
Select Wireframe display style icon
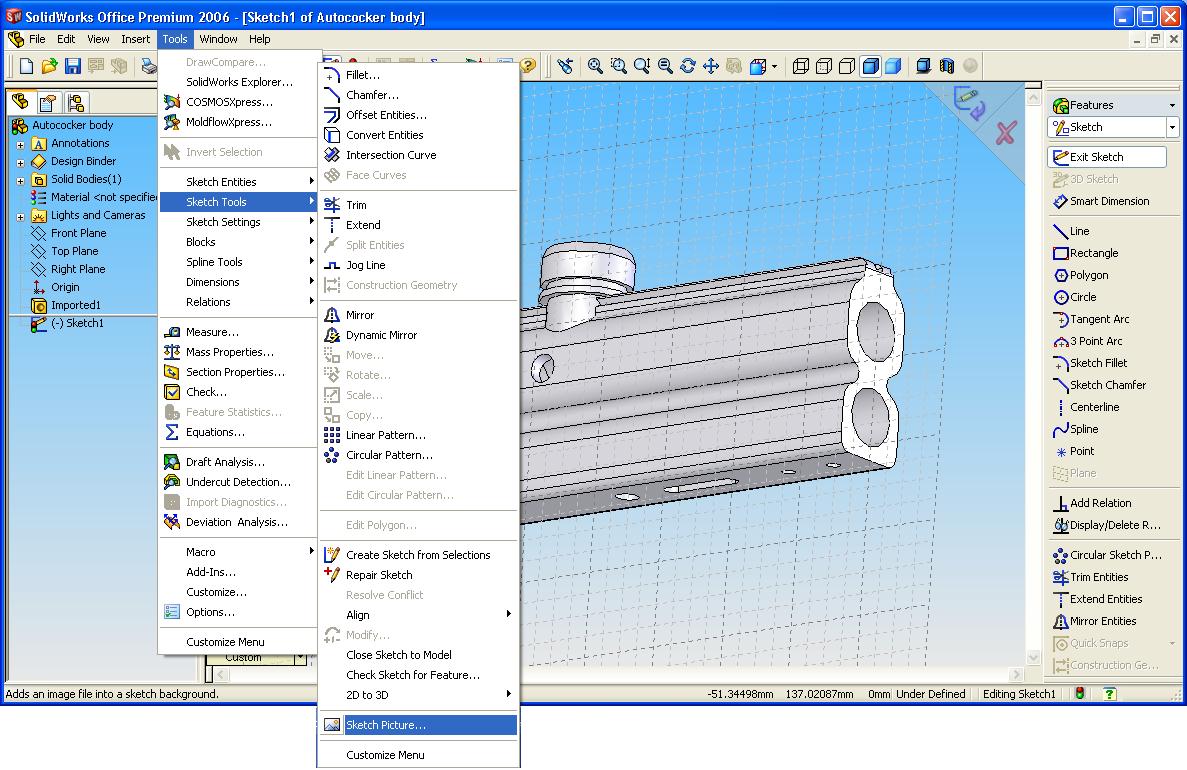click(x=801, y=67)
